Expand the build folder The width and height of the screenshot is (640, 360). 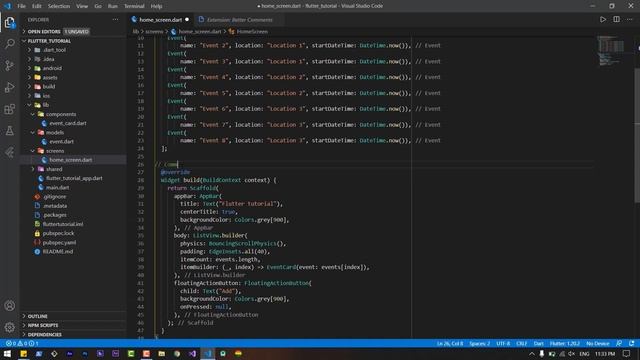pyautogui.click(x=73, y=87)
